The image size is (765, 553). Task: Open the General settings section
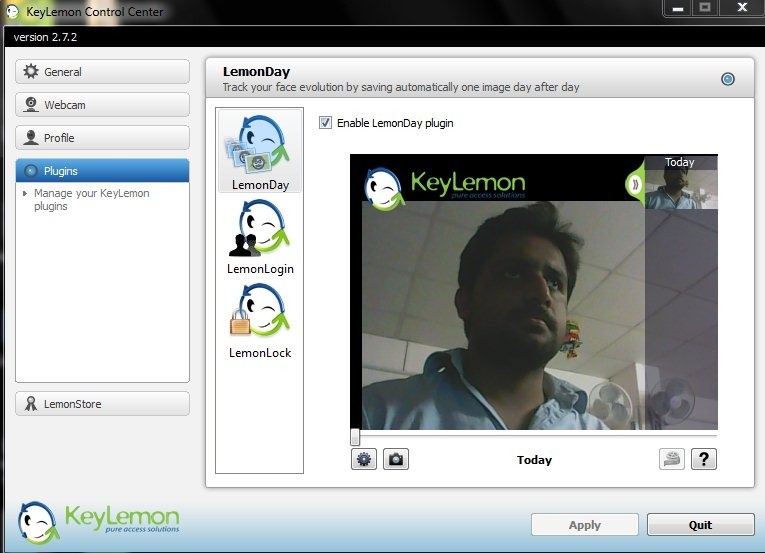pos(102,72)
